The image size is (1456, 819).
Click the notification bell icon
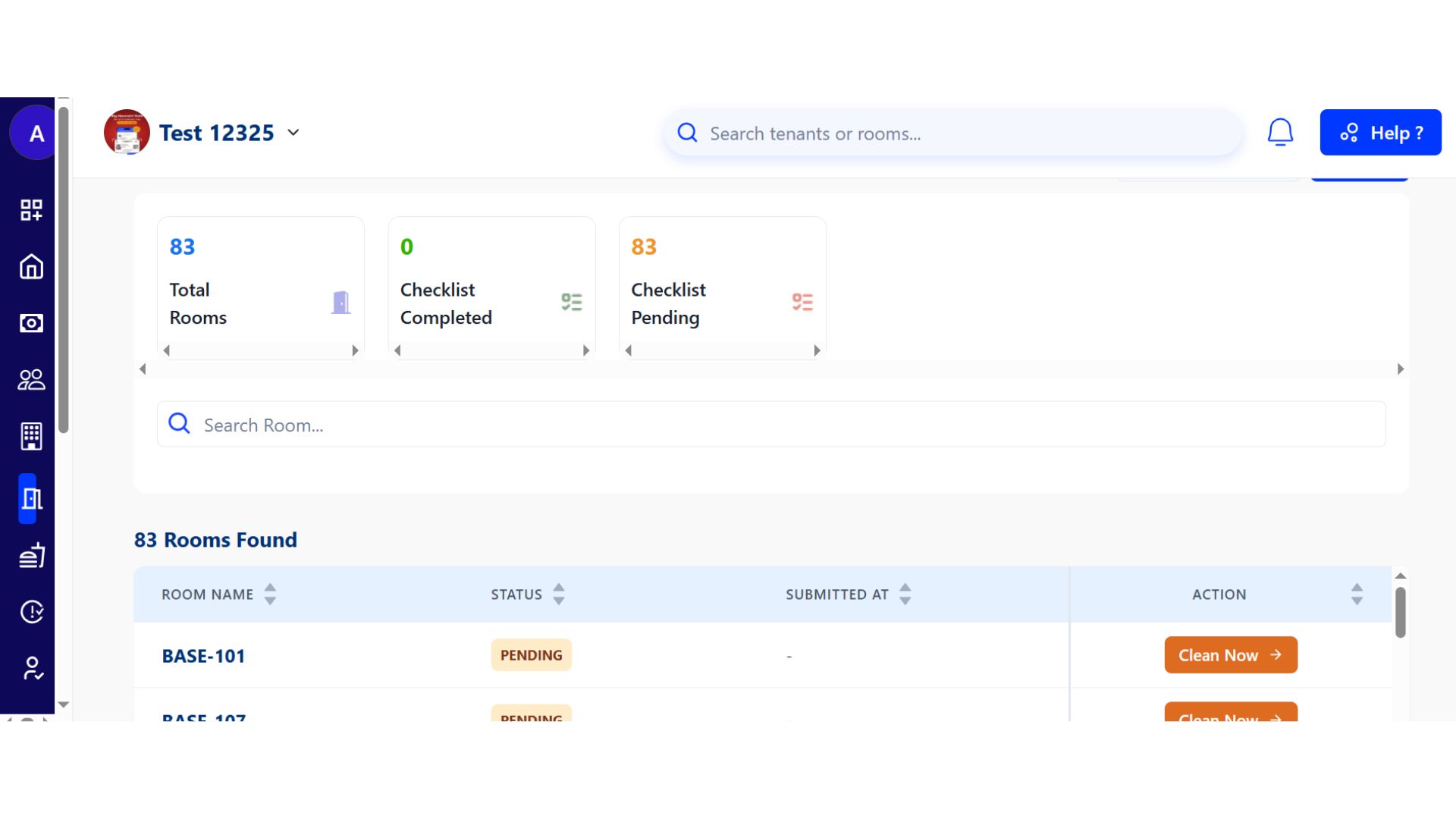click(1280, 133)
